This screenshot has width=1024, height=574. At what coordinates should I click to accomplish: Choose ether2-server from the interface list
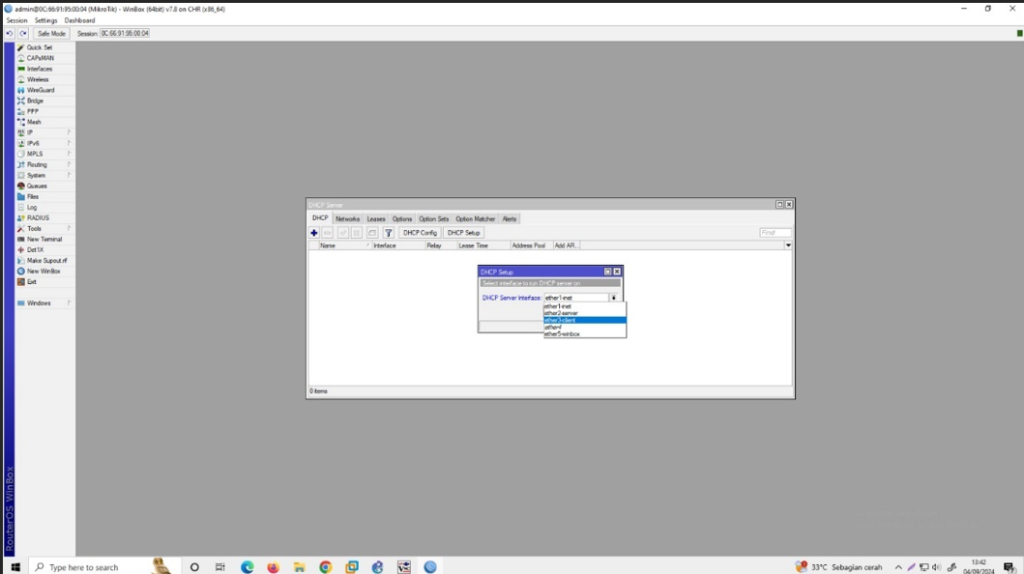pyautogui.click(x=584, y=313)
